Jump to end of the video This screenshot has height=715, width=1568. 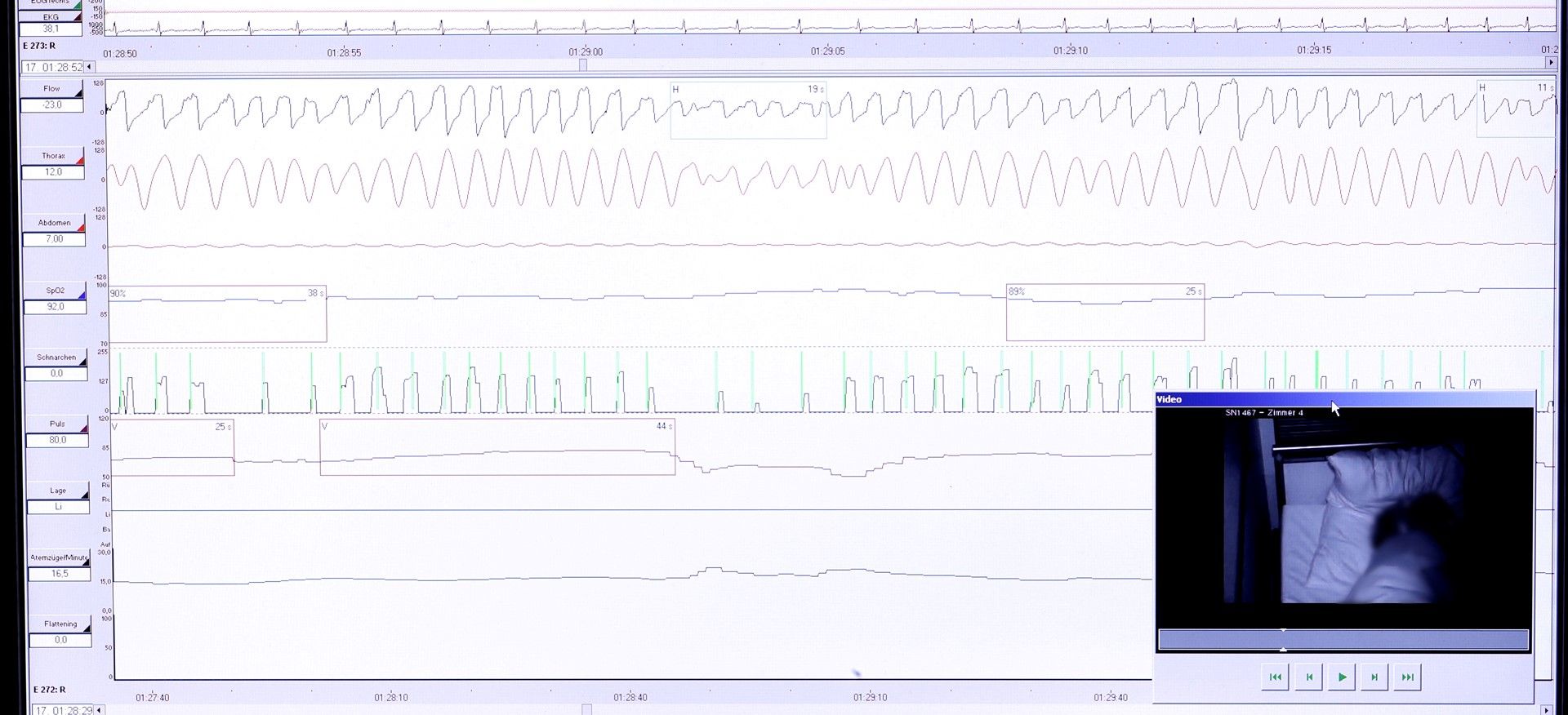[x=1408, y=677]
